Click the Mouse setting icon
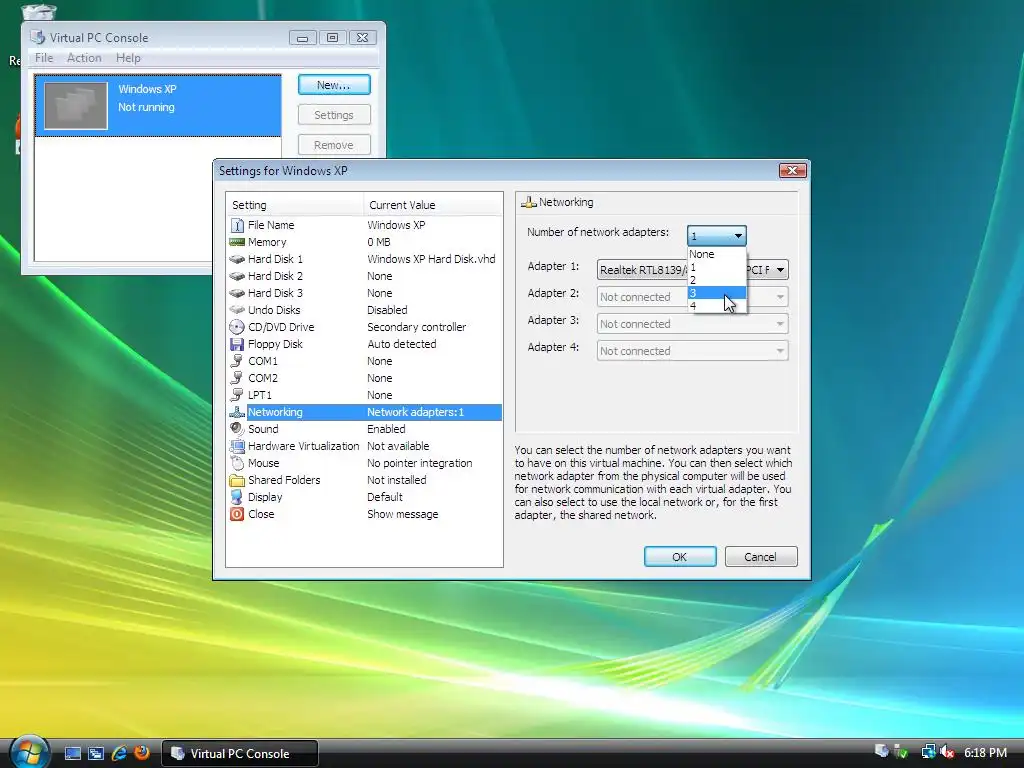Viewport: 1024px width, 768px height. [237, 463]
